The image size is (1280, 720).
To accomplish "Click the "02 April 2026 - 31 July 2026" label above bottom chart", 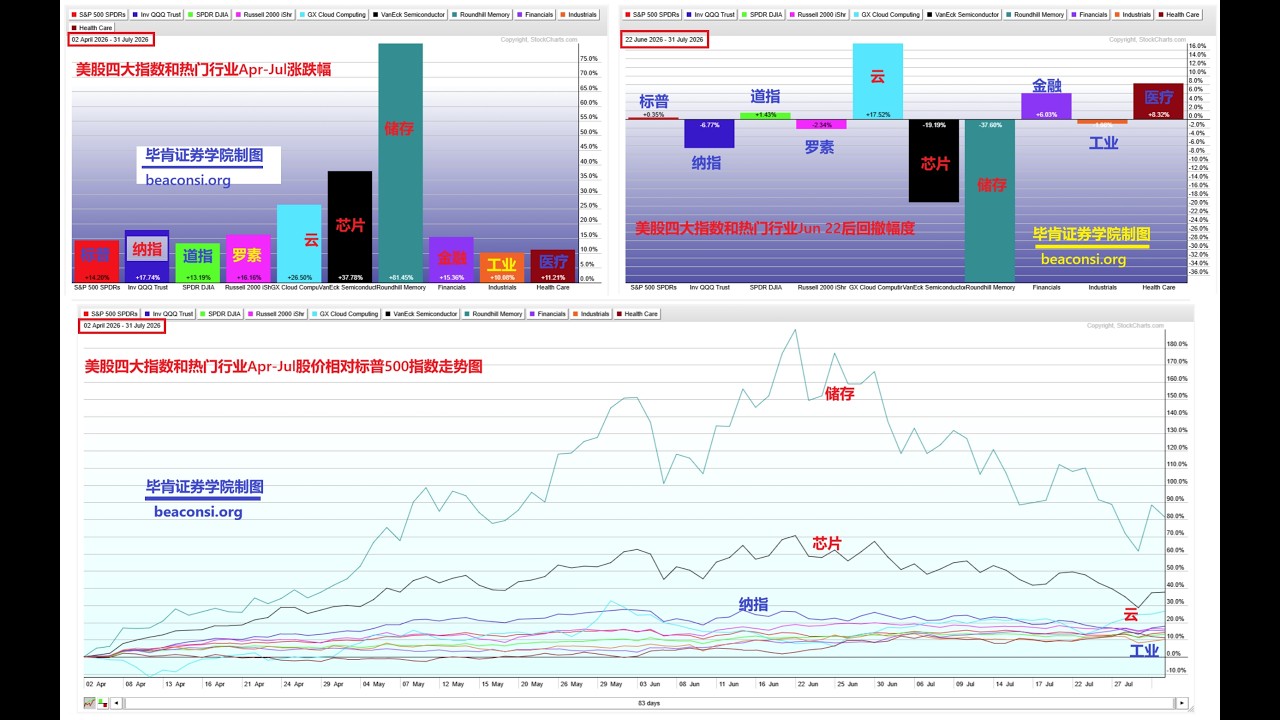I will pyautogui.click(x=124, y=326).
